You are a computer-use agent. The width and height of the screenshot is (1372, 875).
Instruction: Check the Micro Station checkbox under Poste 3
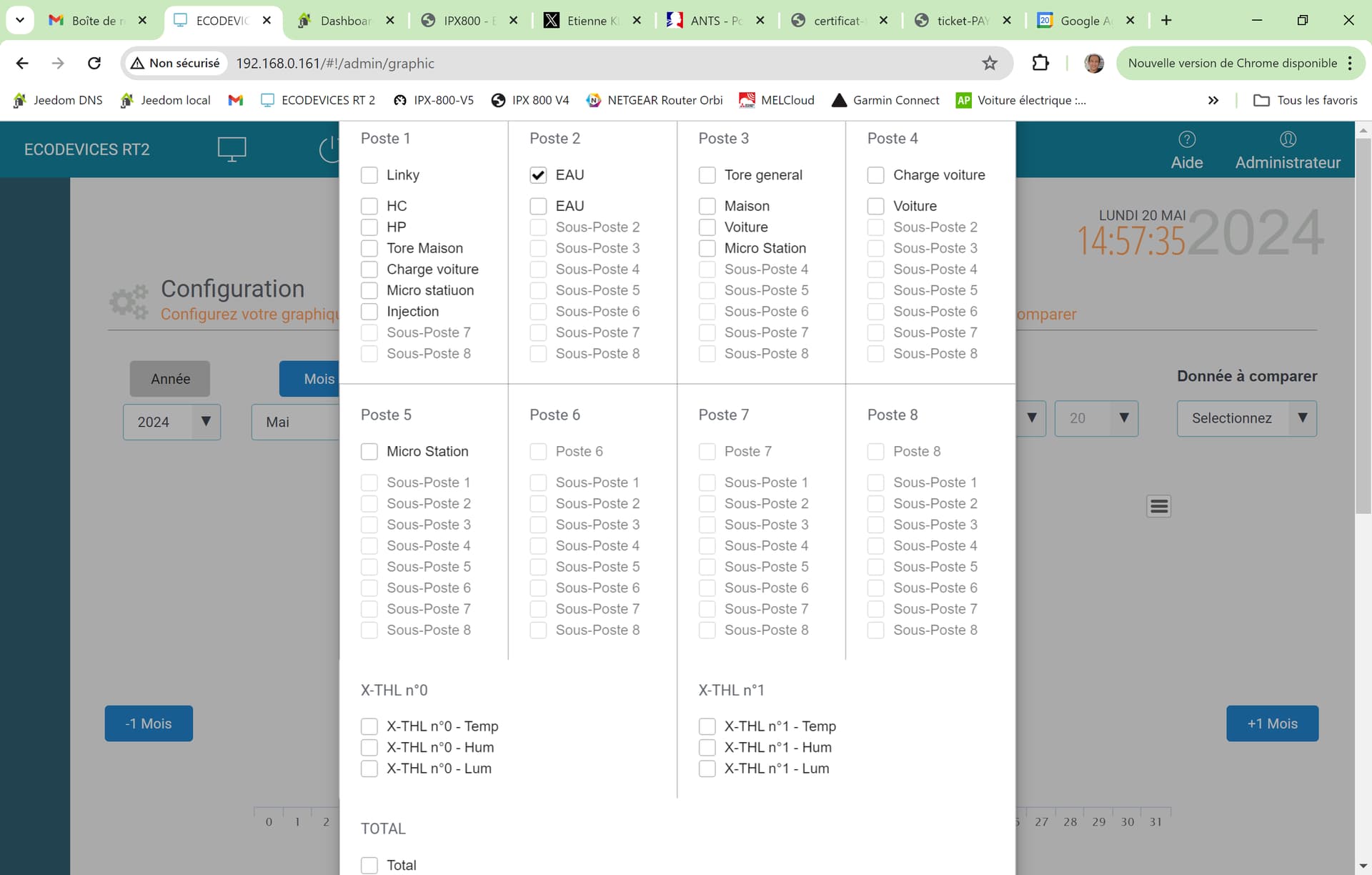(707, 248)
